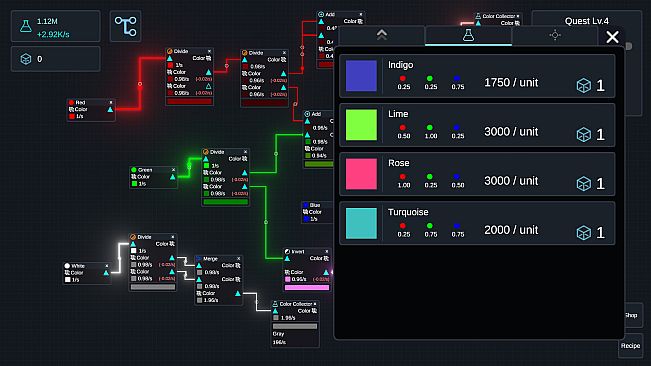Viewport: 651px width, 366px height.
Task: Click the orange Divide icon on green Divide node
Action: pos(206,152)
